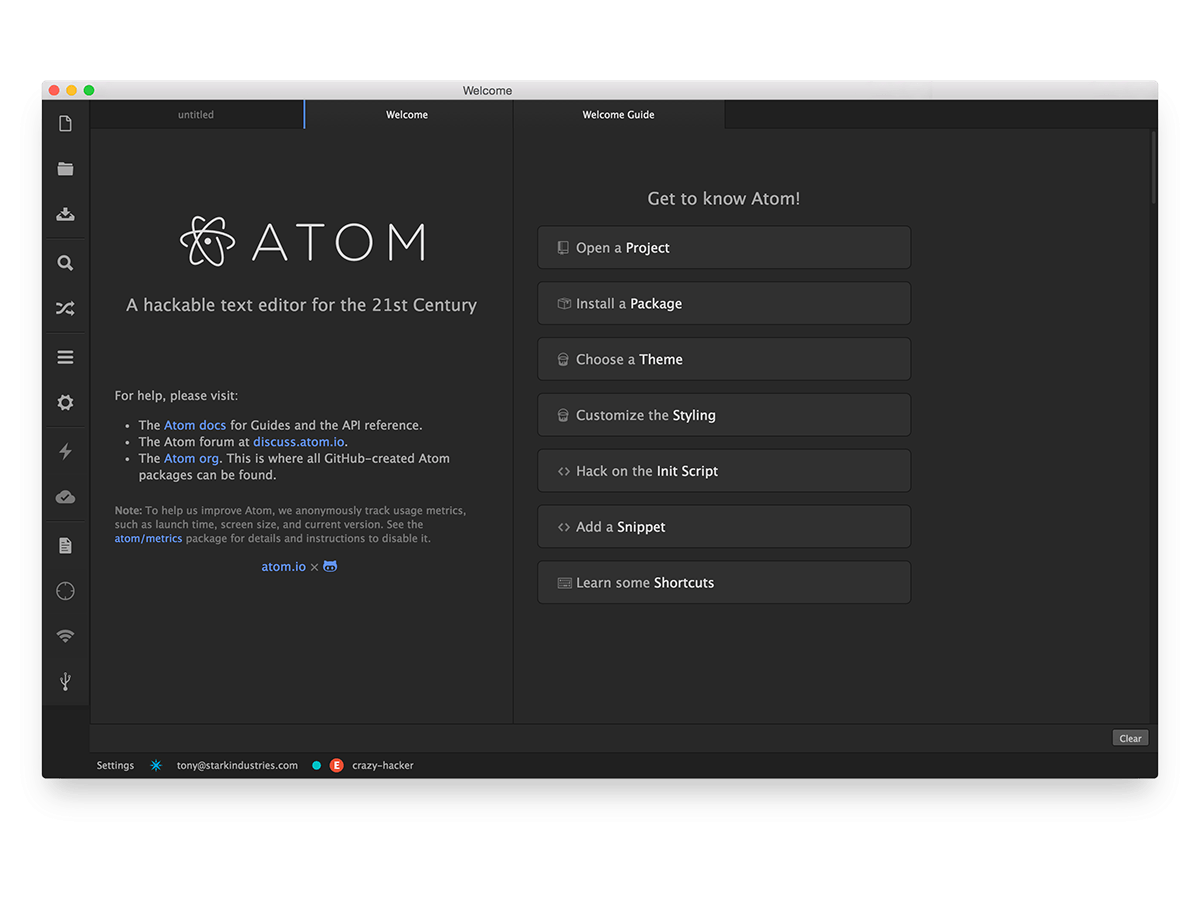Expand the Customize the Styling section
The width and height of the screenshot is (1200, 900).
point(724,415)
